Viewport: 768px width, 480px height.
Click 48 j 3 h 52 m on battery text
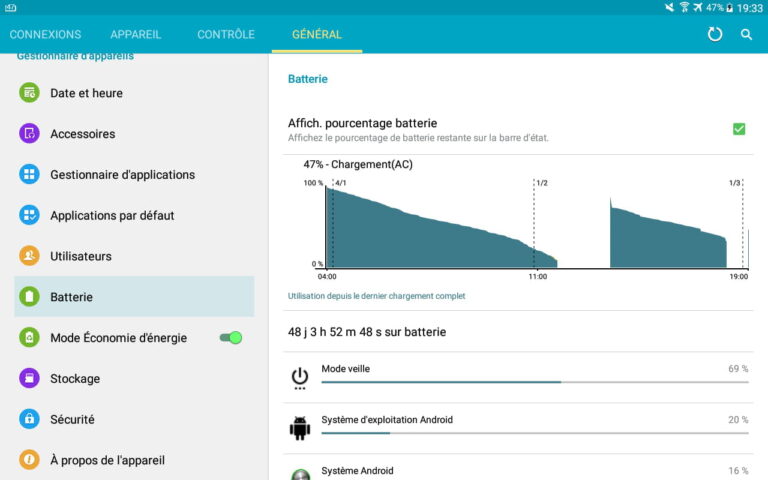point(367,332)
